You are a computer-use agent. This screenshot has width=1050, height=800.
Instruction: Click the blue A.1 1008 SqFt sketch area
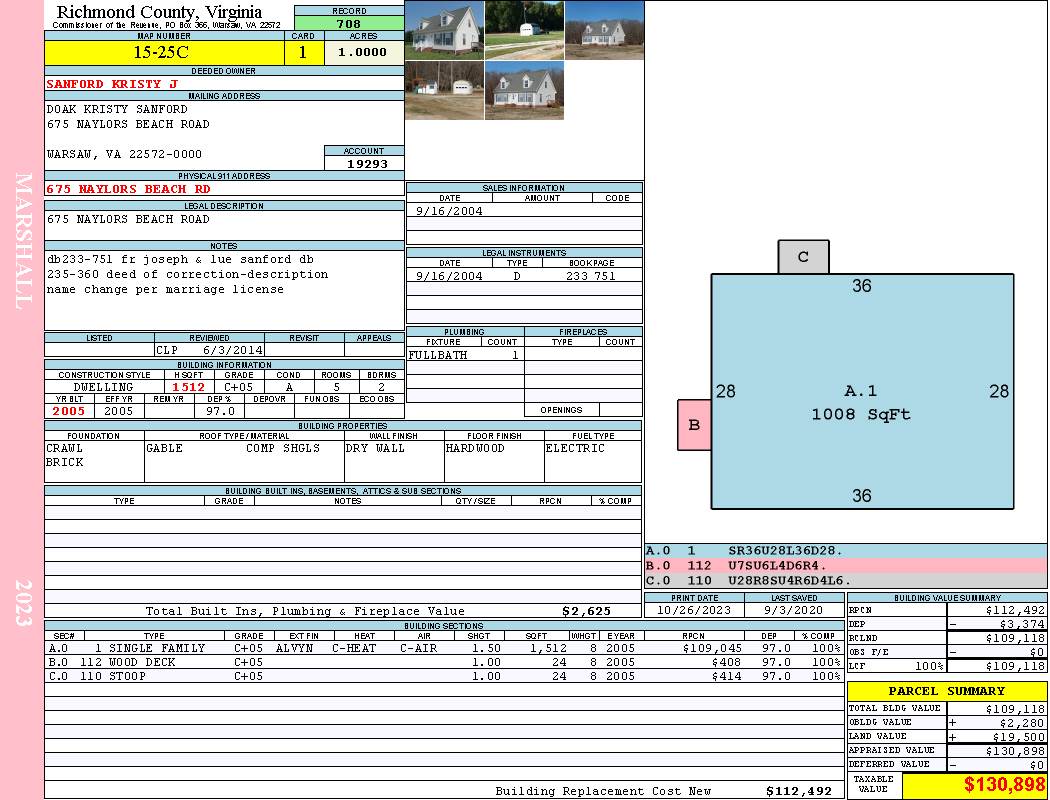tap(861, 400)
